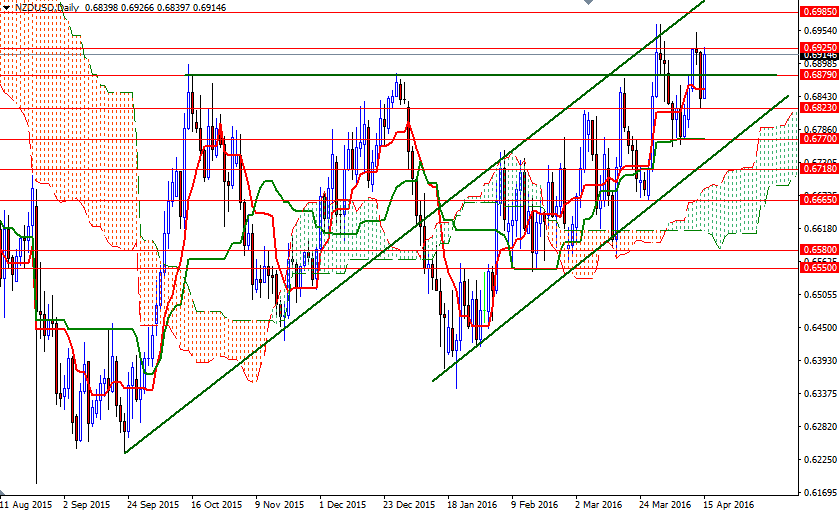Click the 0.62250 value on price axis
The height and width of the screenshot is (512, 839).
point(820,460)
